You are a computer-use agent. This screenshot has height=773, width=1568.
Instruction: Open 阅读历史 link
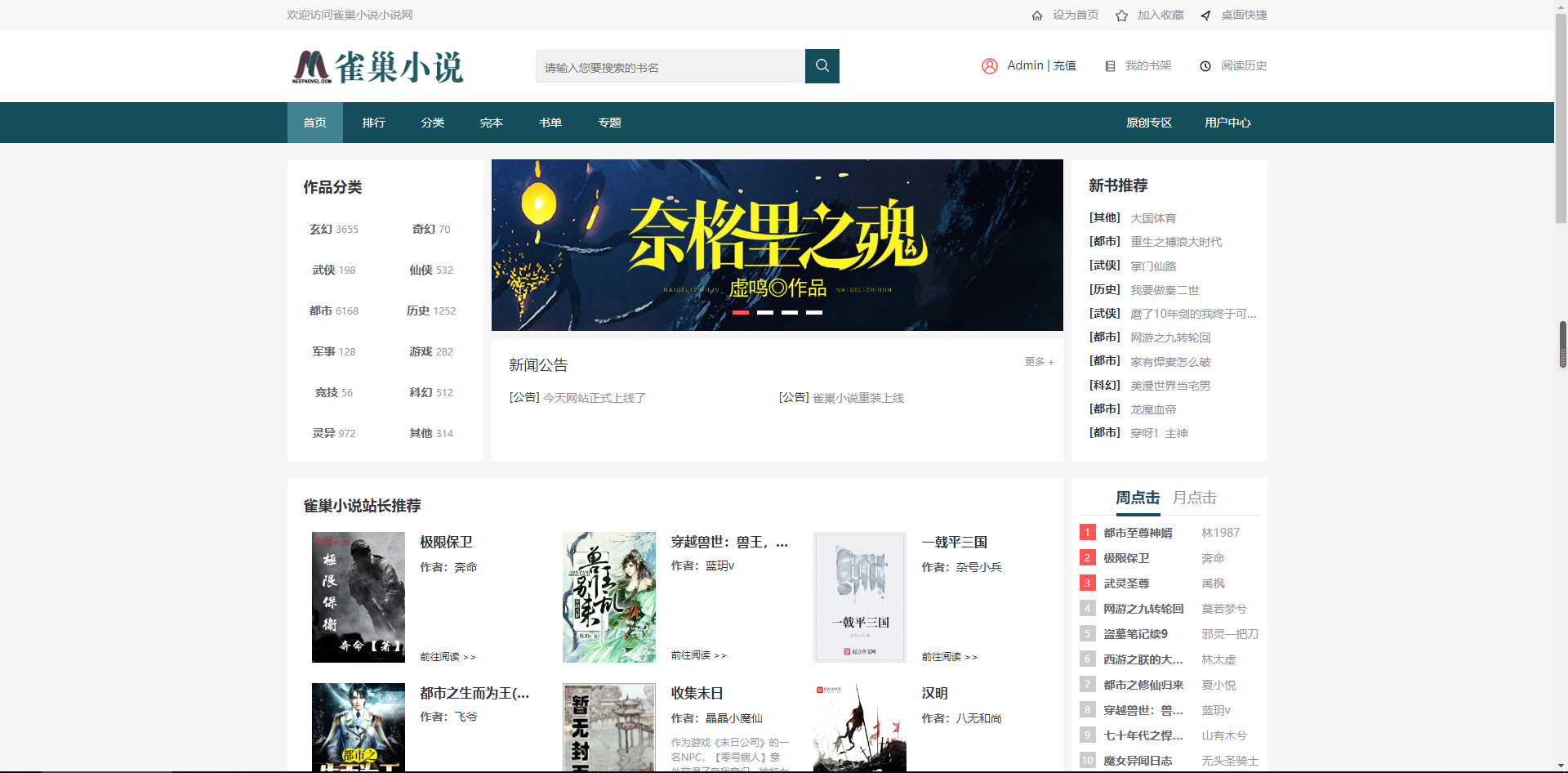pos(1244,65)
